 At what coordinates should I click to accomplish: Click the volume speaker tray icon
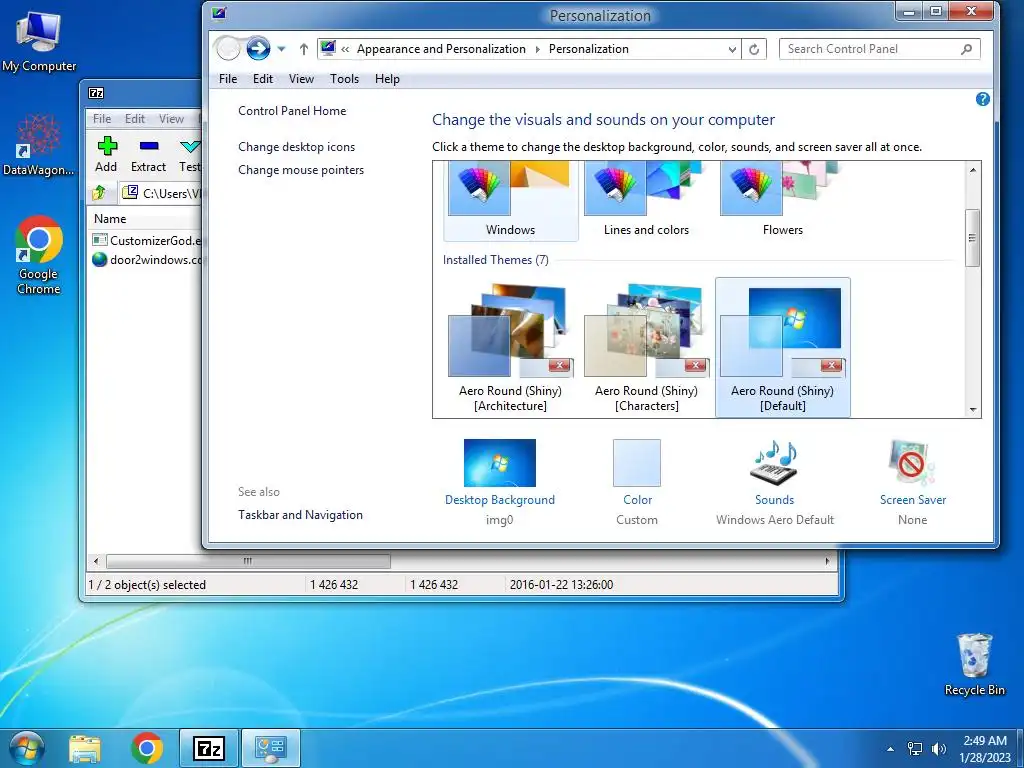click(938, 749)
